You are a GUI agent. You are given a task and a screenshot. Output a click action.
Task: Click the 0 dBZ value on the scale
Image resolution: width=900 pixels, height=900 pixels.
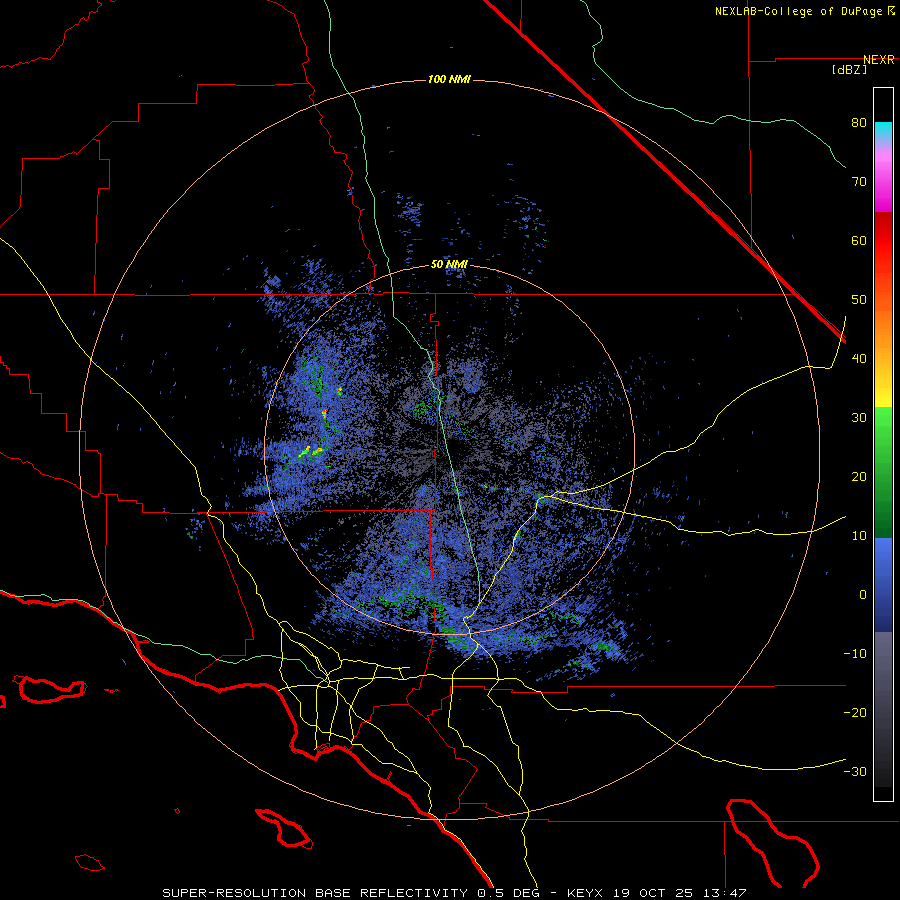coord(863,595)
